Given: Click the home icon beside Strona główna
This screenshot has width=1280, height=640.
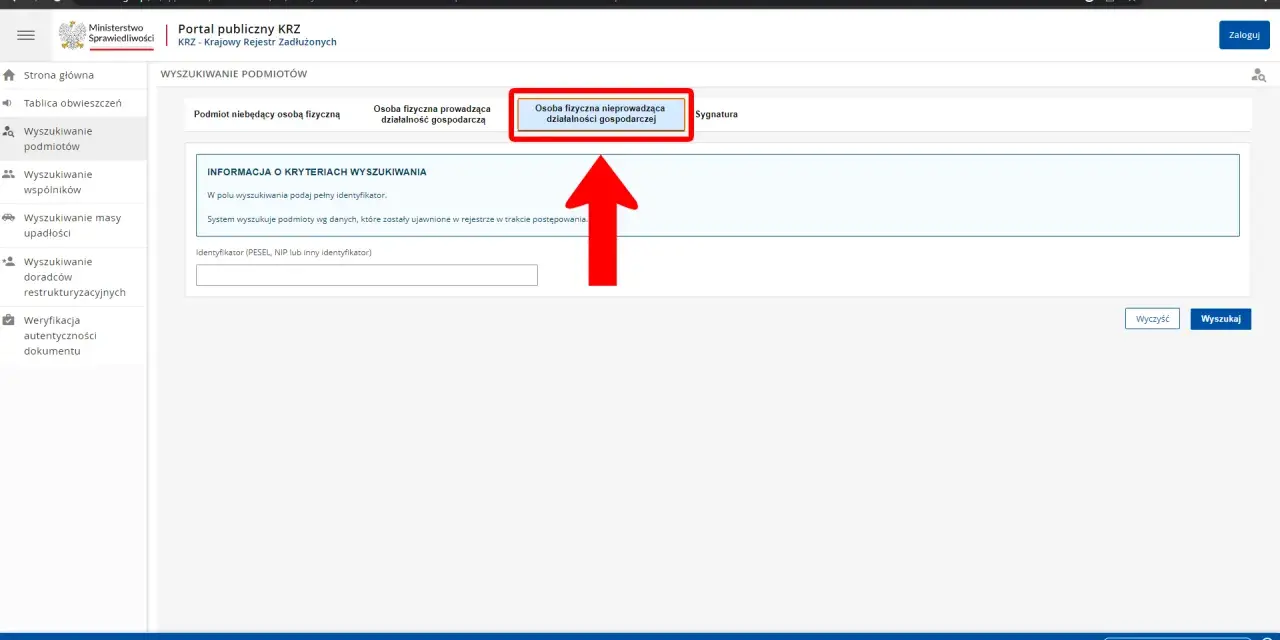Looking at the screenshot, I should click(9, 75).
